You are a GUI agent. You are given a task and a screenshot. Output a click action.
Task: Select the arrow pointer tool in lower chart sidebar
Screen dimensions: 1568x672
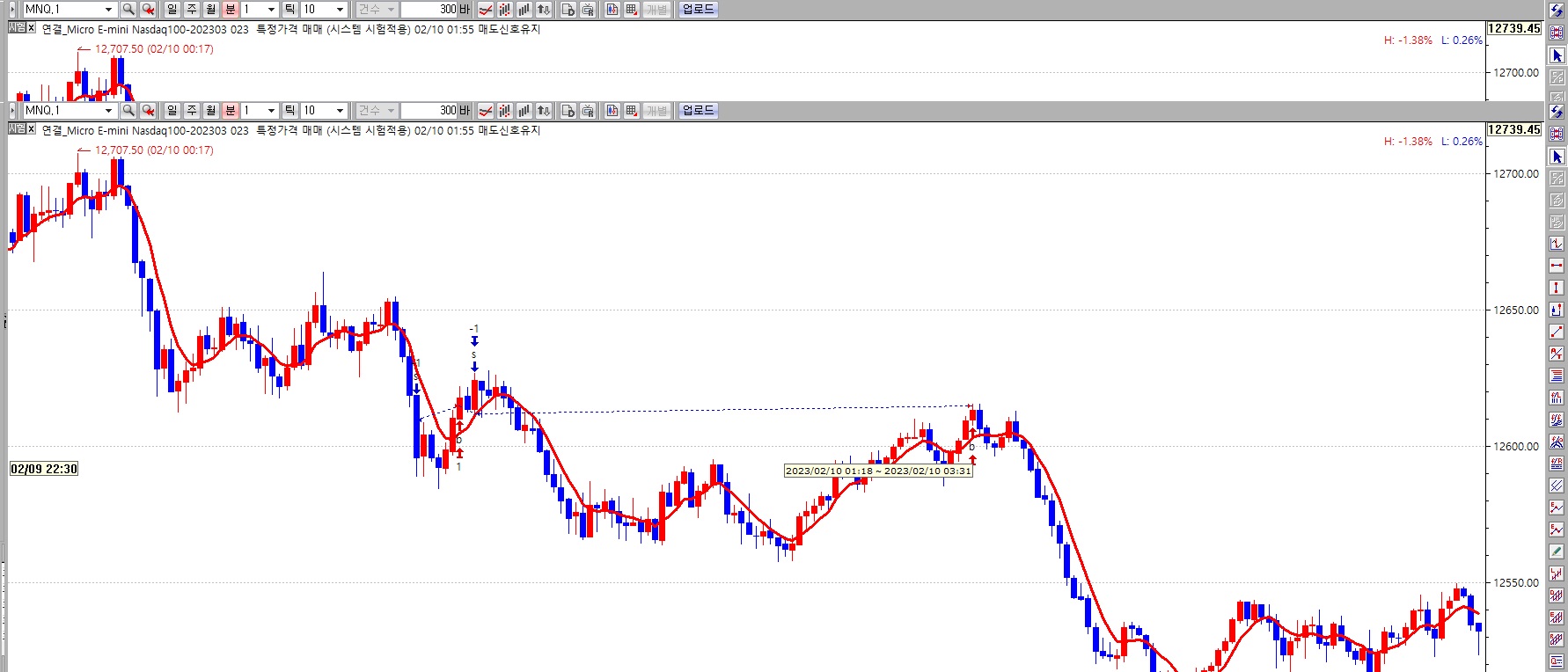[1557, 157]
